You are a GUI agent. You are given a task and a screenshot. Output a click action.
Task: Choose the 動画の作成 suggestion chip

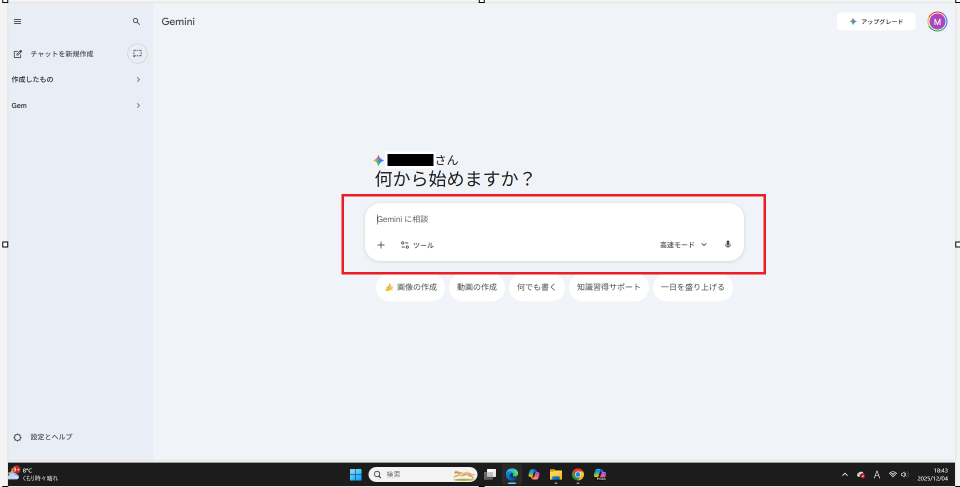476,287
